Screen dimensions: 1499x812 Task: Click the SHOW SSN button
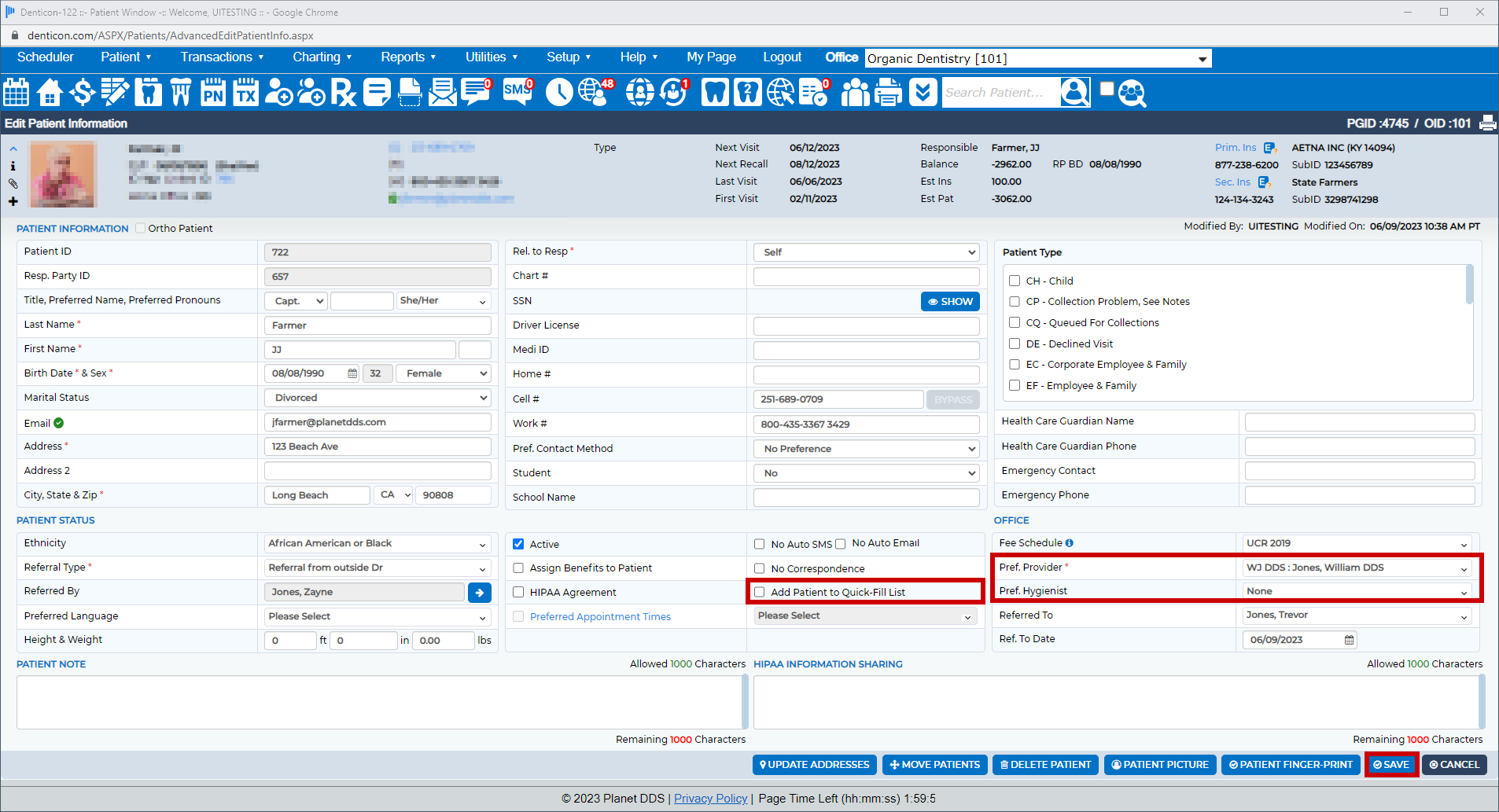tap(950, 302)
